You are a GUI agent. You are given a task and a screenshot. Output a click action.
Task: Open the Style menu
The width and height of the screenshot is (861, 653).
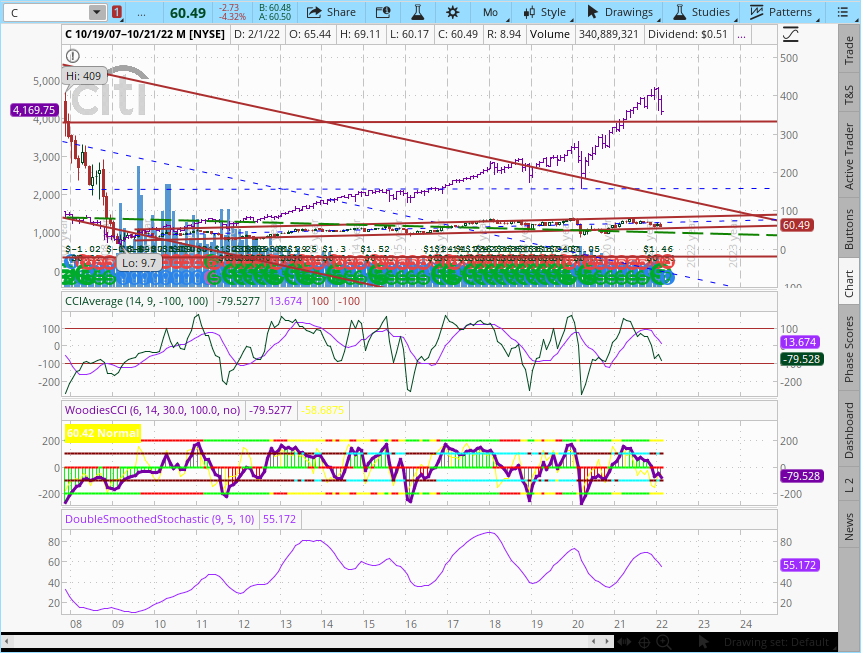(x=543, y=12)
